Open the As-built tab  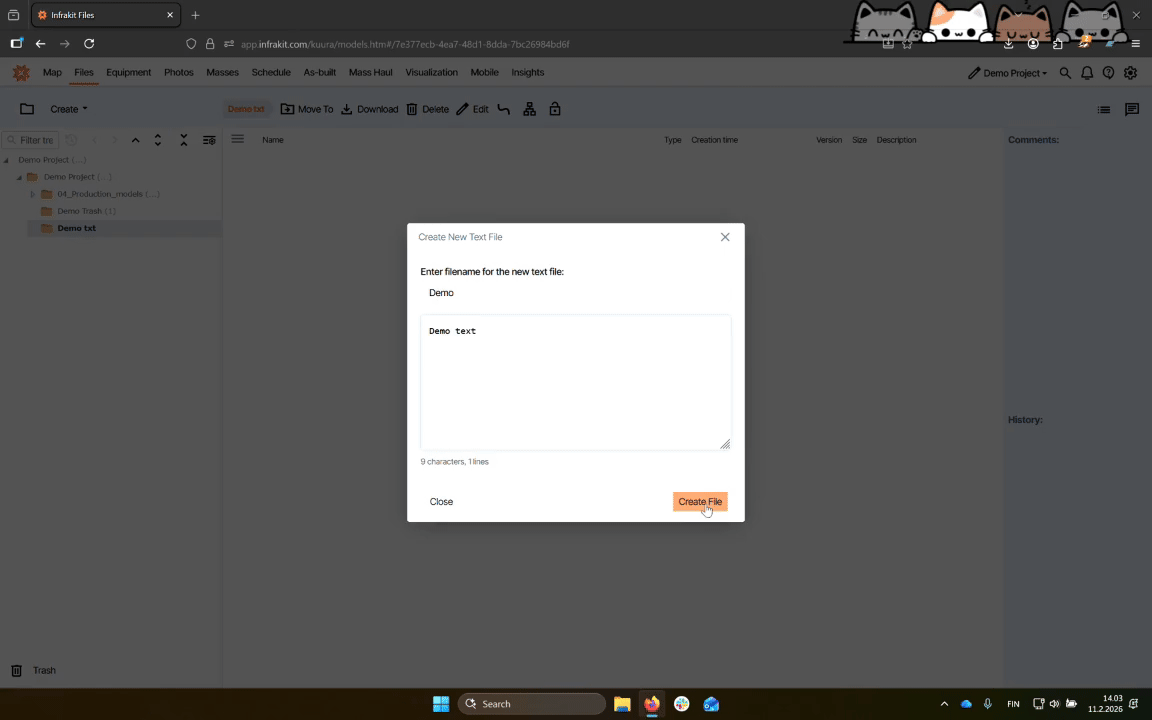pyautogui.click(x=320, y=72)
